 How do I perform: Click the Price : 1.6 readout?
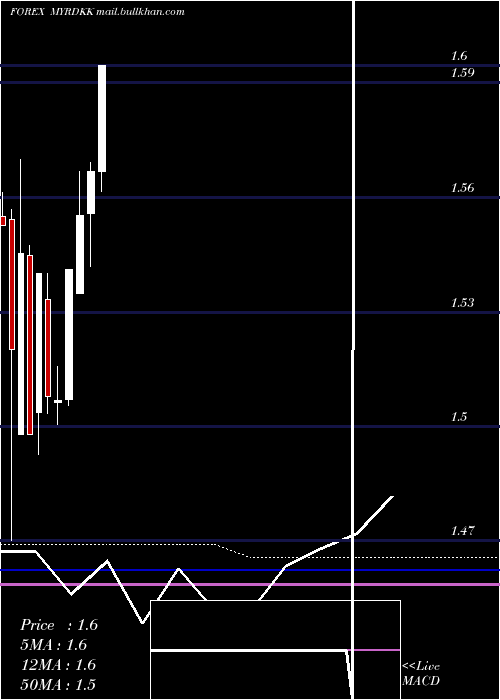click(59, 625)
